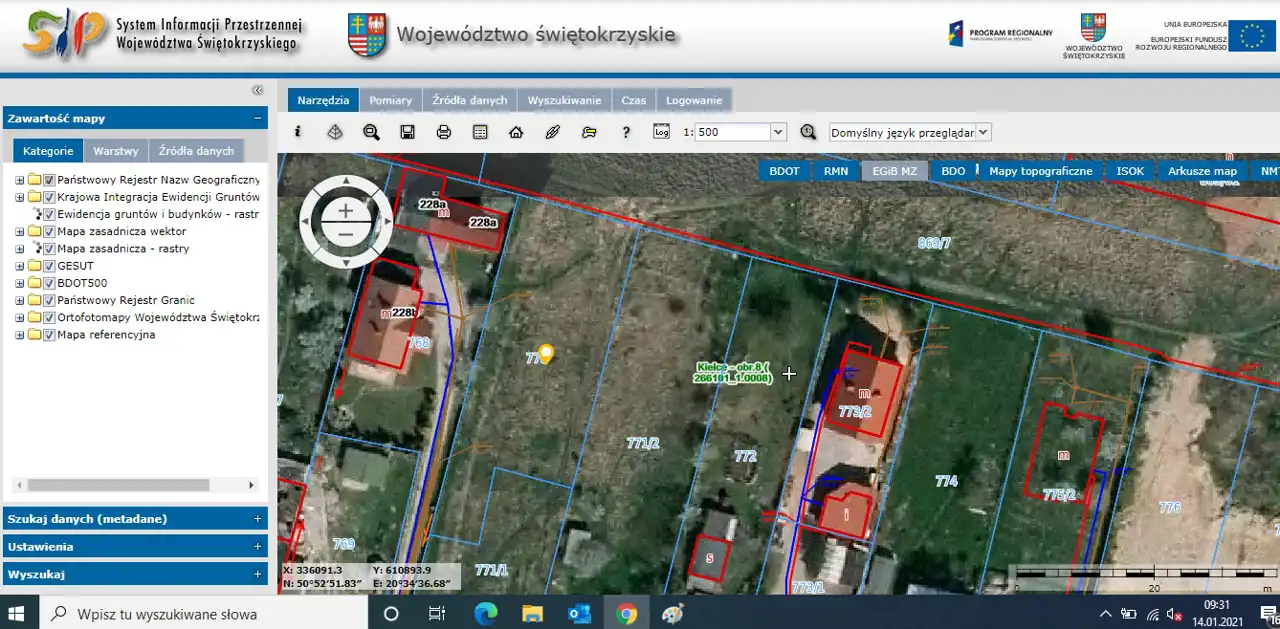Image resolution: width=1280 pixels, height=629 pixels.
Task: Click the floppy disk save icon
Action: click(x=407, y=132)
